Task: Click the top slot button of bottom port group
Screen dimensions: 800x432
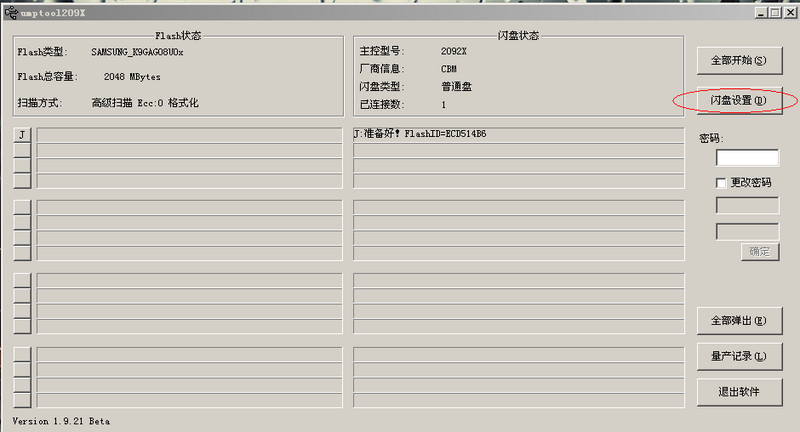Action: click(x=22, y=355)
